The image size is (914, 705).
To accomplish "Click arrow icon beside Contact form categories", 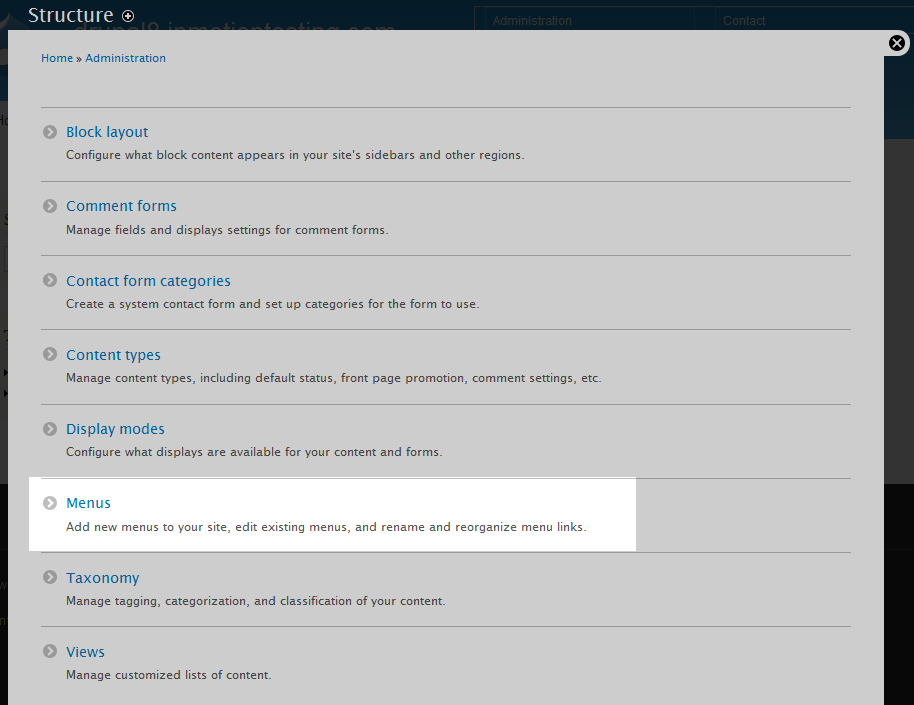I will click(x=50, y=281).
